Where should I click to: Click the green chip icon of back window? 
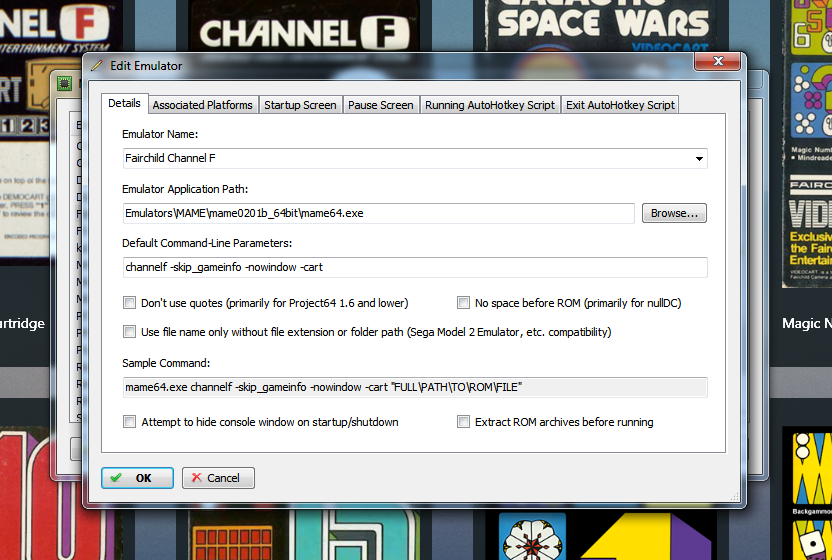click(x=65, y=83)
